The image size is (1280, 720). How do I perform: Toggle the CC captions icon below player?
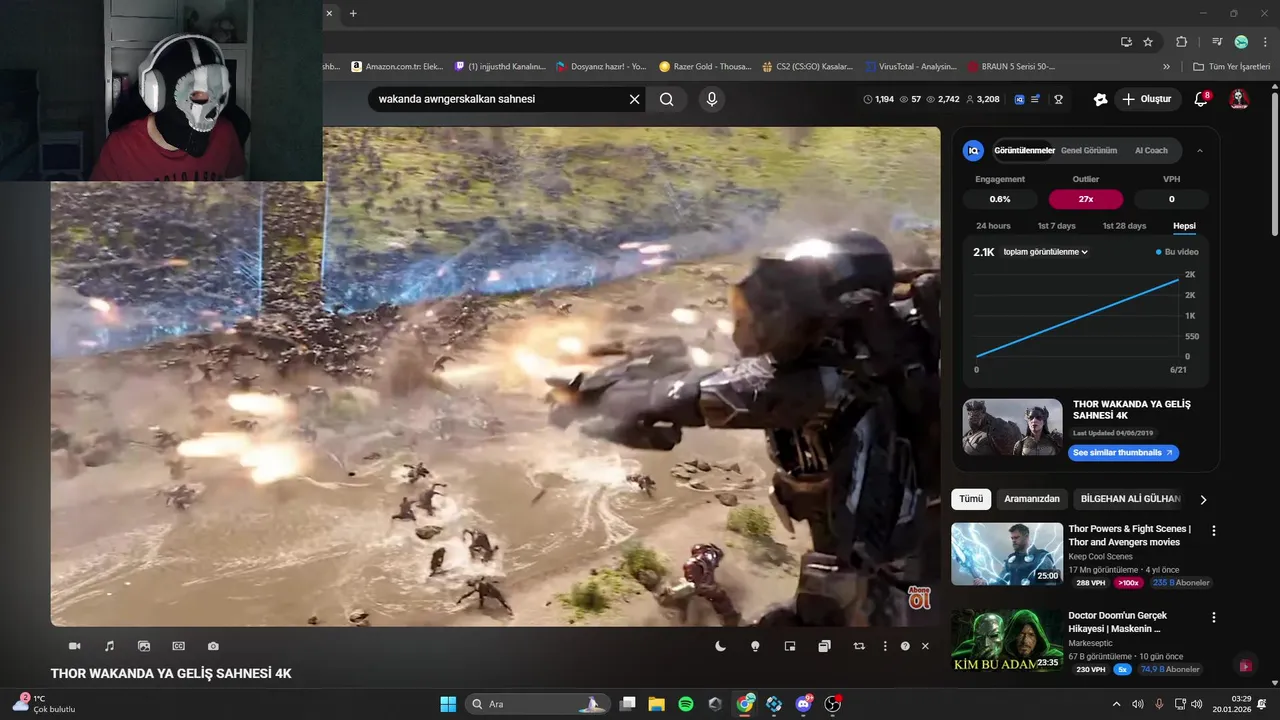click(179, 646)
